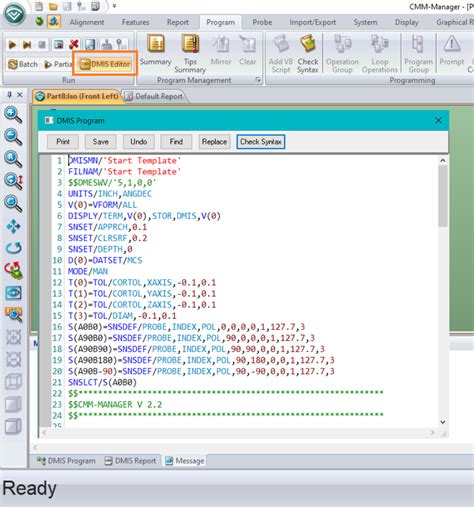
Task: Open the DMIS Editor
Action: (105, 64)
